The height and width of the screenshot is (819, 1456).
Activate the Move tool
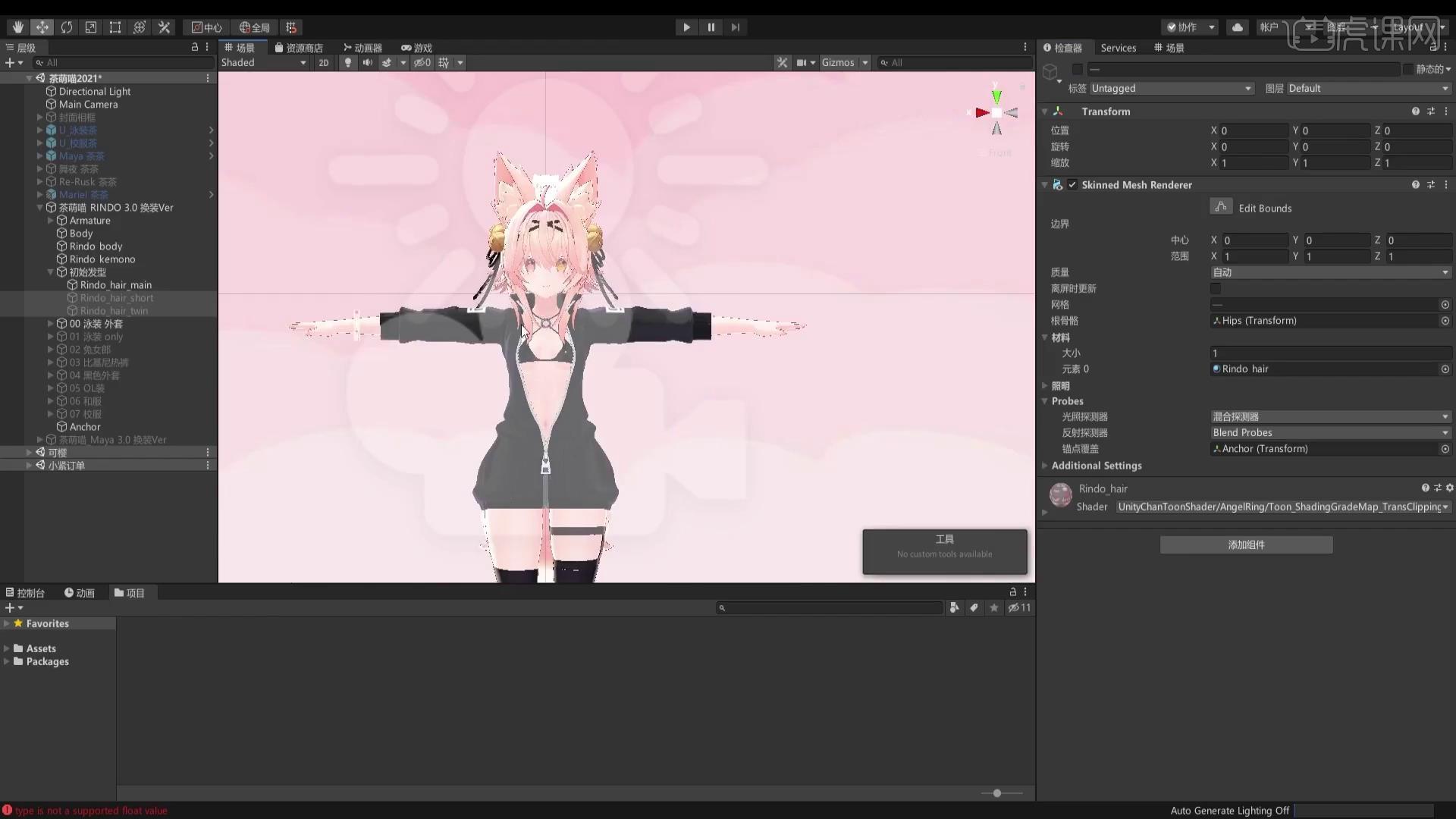(x=42, y=27)
